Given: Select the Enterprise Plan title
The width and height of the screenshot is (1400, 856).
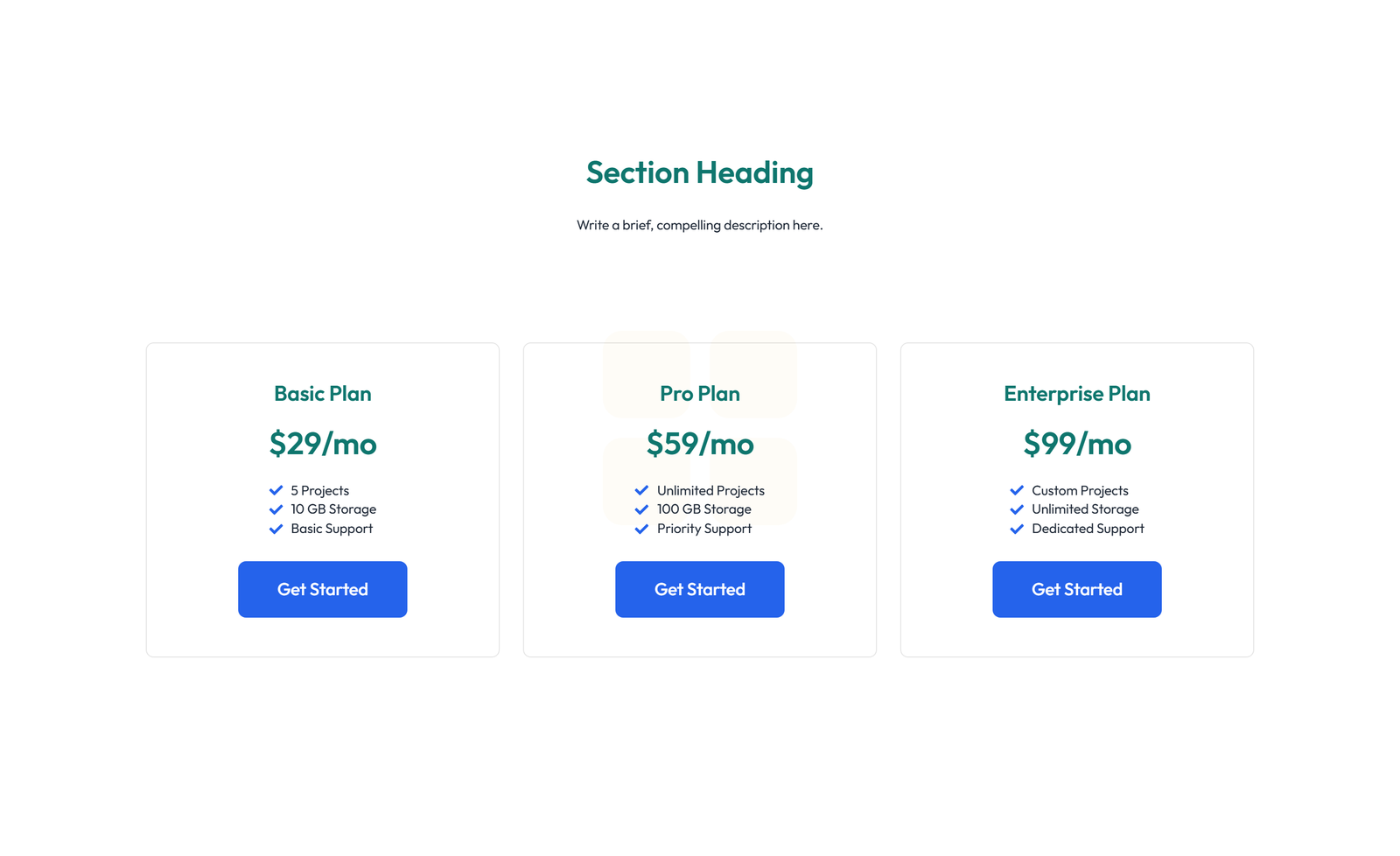Looking at the screenshot, I should pos(1076,394).
